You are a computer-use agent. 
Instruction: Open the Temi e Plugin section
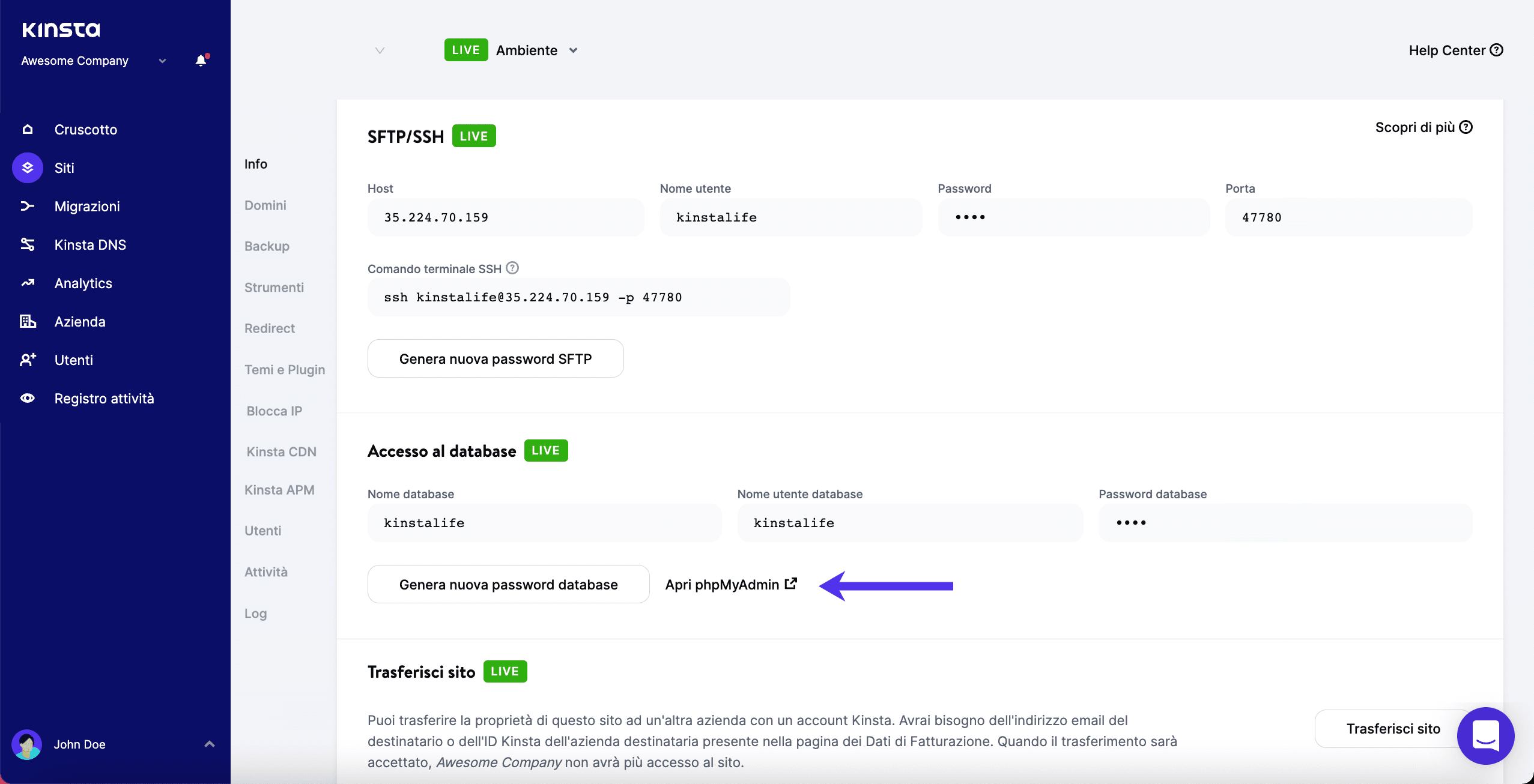pos(285,369)
